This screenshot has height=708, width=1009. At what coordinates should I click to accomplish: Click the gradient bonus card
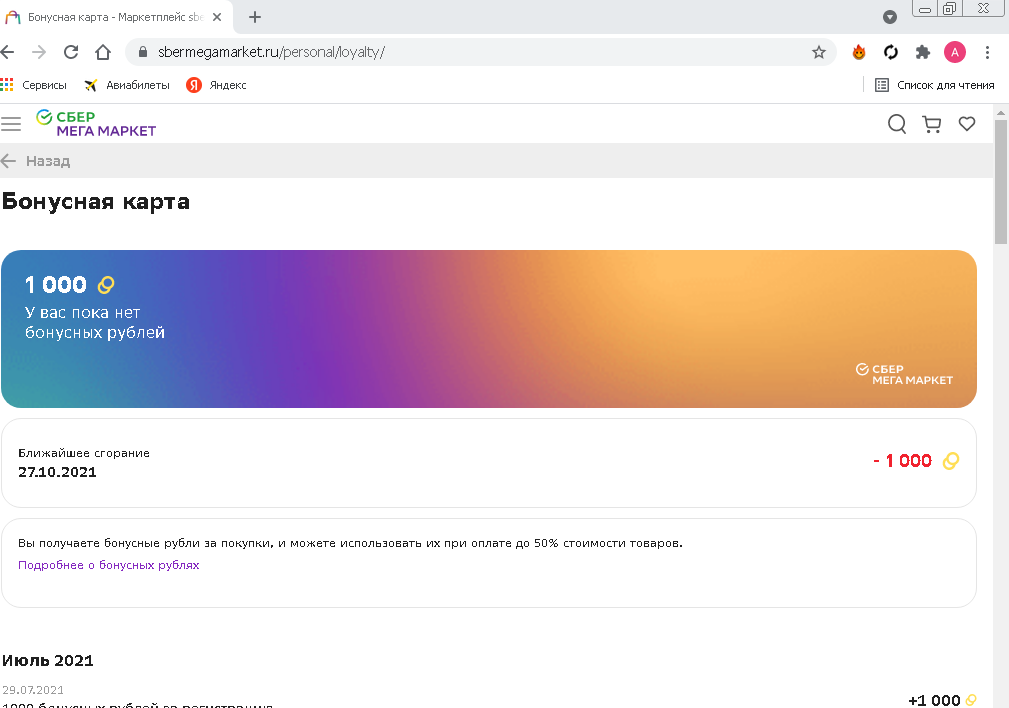489,329
